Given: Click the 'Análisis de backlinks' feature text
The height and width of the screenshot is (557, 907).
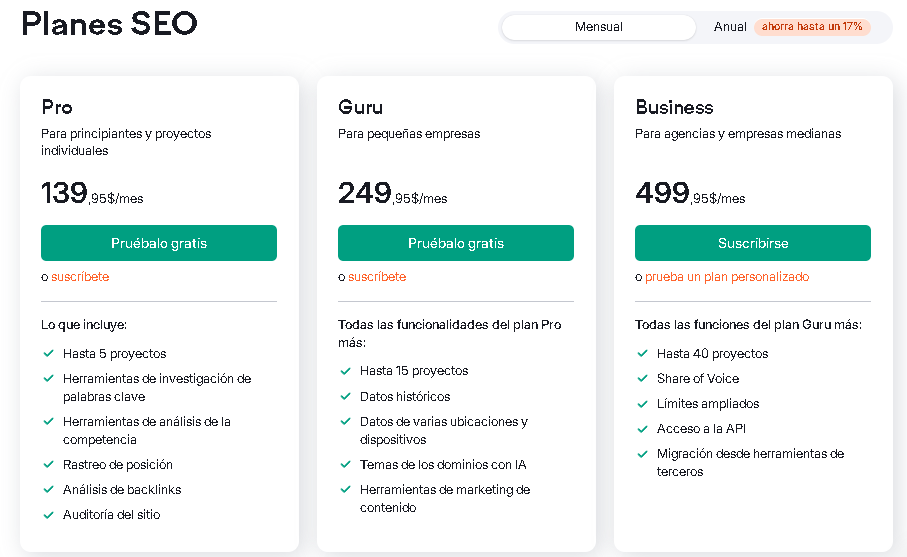Looking at the screenshot, I should tap(122, 489).
